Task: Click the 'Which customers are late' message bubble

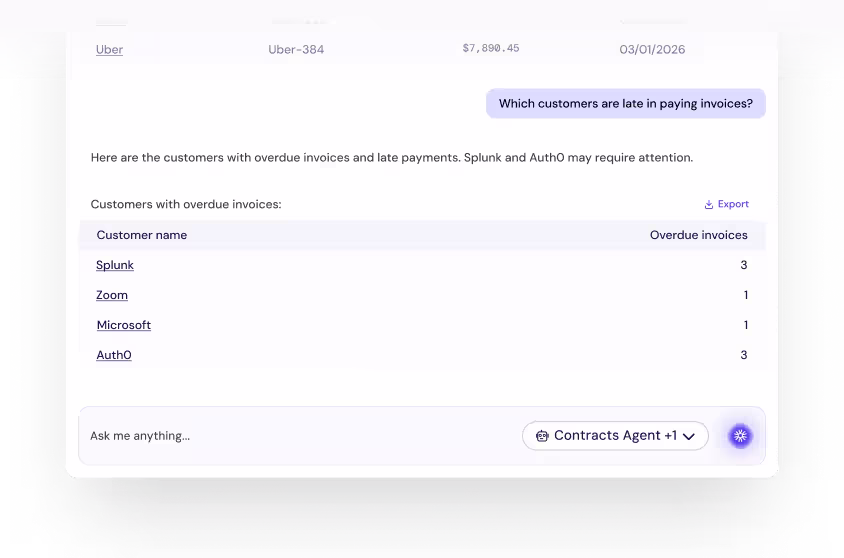Action: click(625, 103)
